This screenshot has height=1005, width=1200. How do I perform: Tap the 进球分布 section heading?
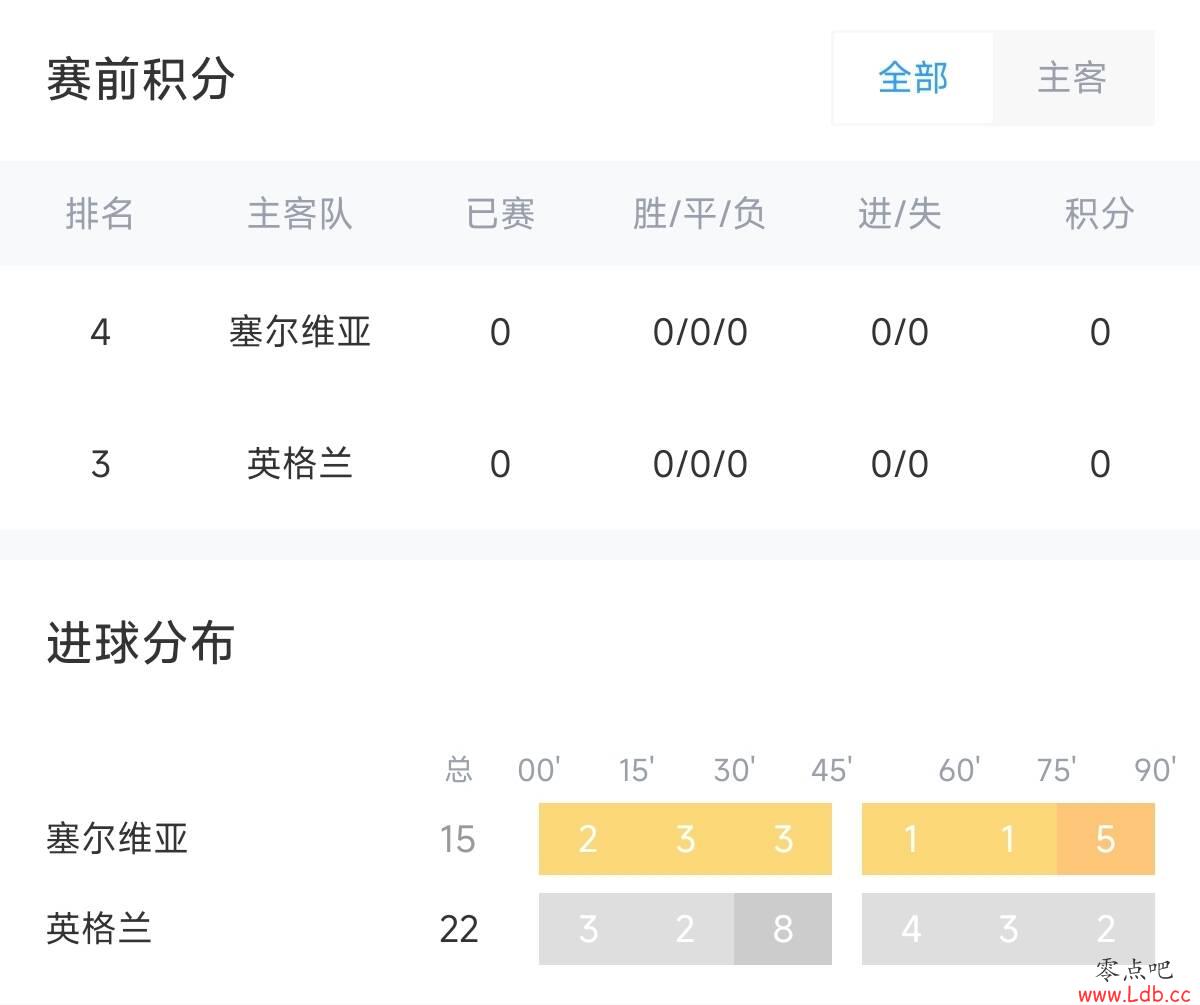click(x=141, y=643)
